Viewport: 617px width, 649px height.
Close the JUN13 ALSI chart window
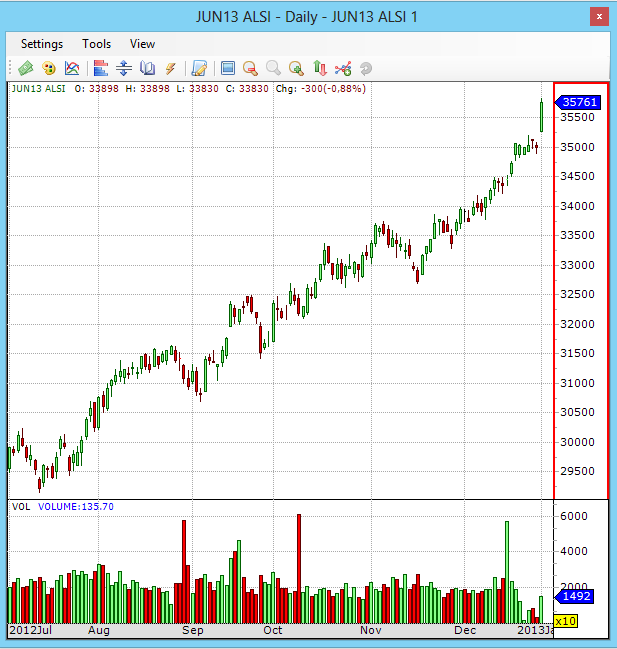pyautogui.click(x=597, y=16)
